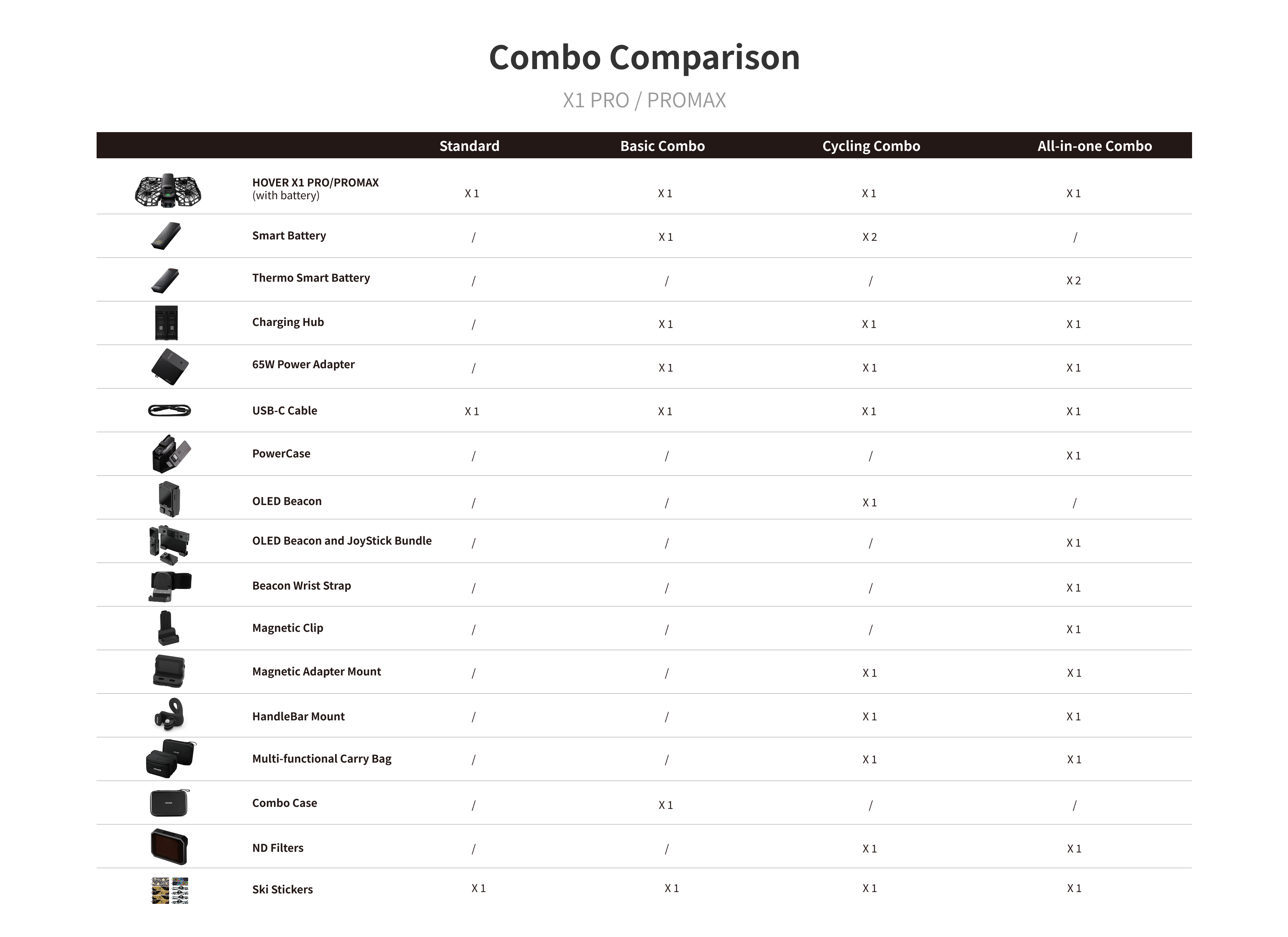
Task: Select the OLED Beacon icon
Action: [x=169, y=499]
